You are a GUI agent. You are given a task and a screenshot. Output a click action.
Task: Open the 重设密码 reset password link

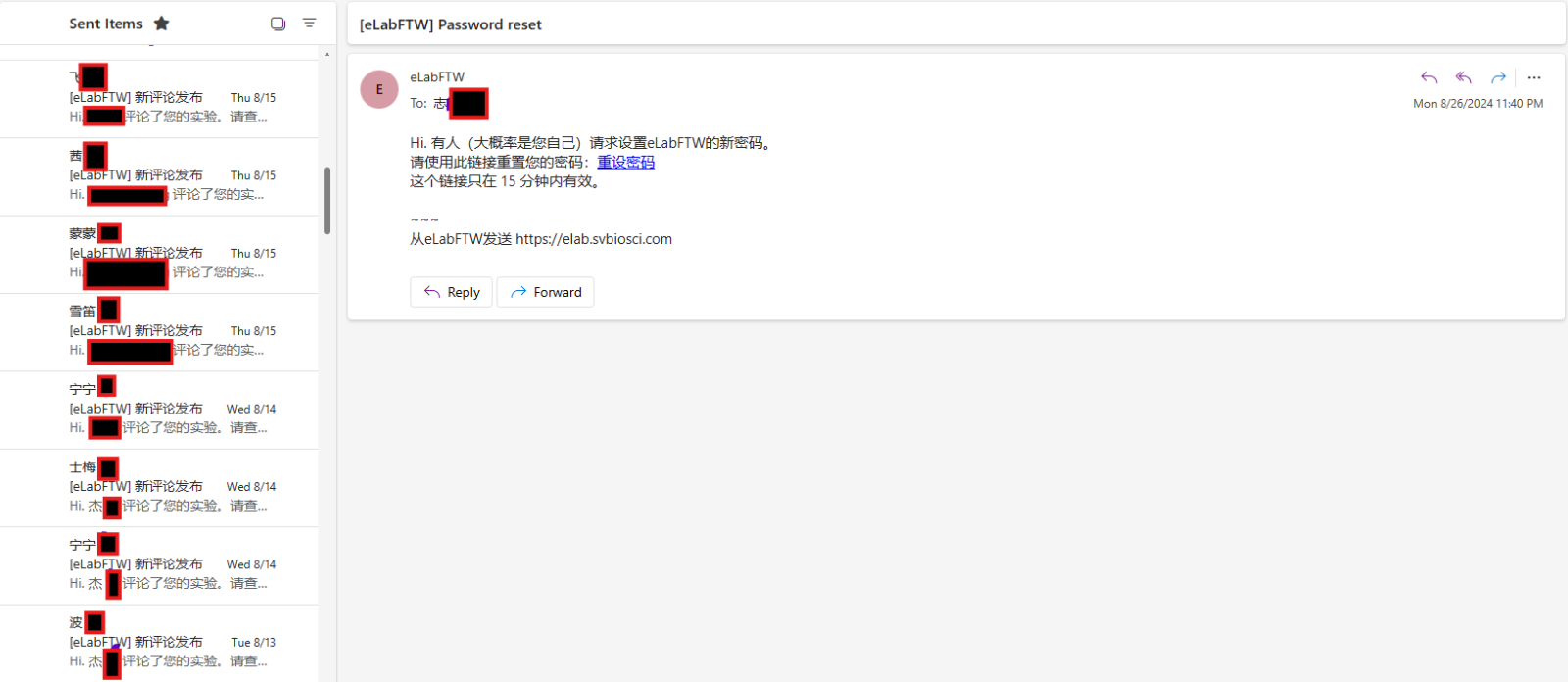[625, 163]
